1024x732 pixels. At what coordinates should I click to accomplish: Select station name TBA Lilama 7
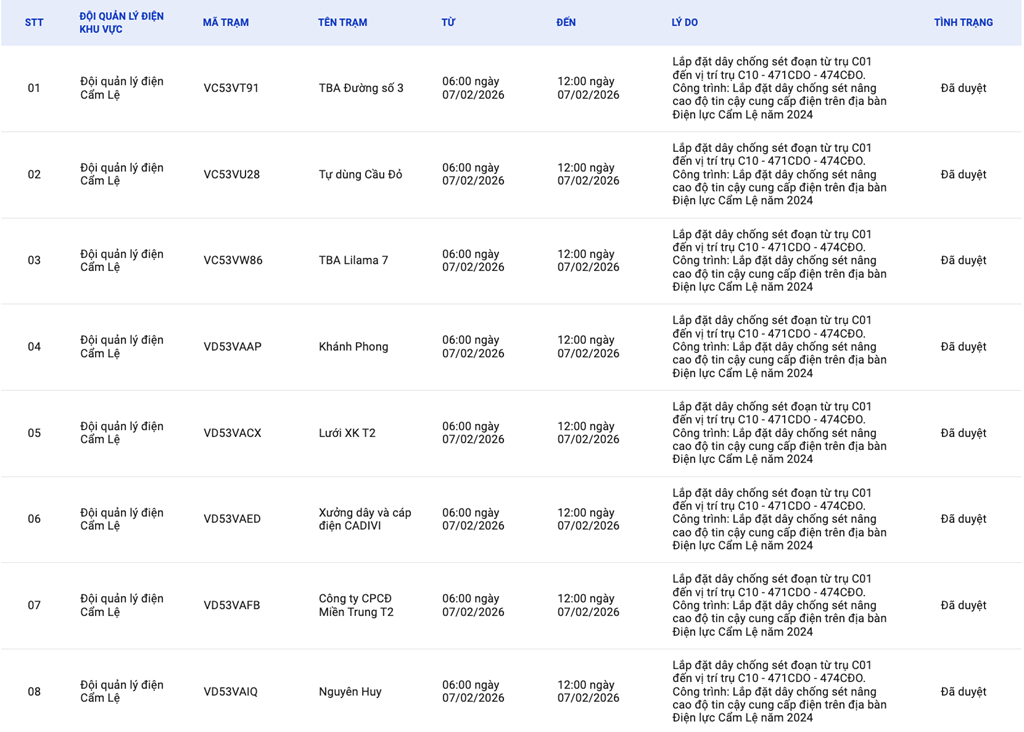click(x=353, y=260)
